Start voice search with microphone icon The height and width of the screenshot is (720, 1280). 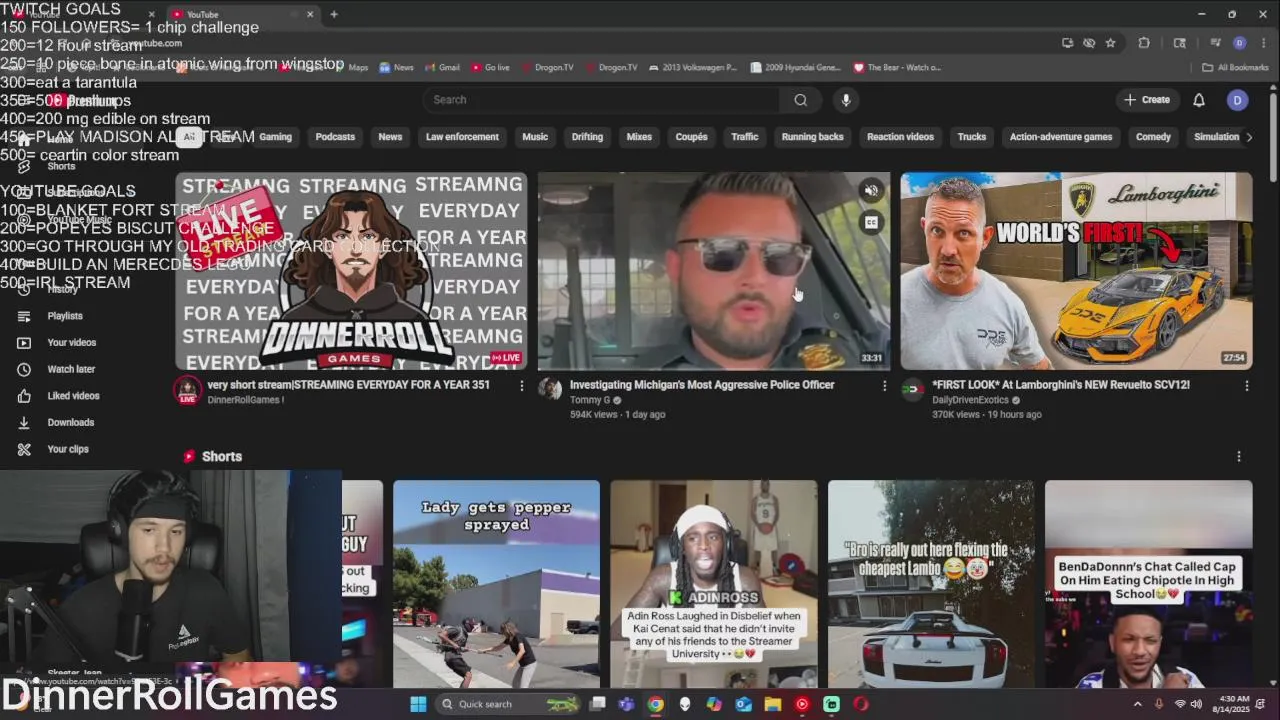(x=846, y=100)
